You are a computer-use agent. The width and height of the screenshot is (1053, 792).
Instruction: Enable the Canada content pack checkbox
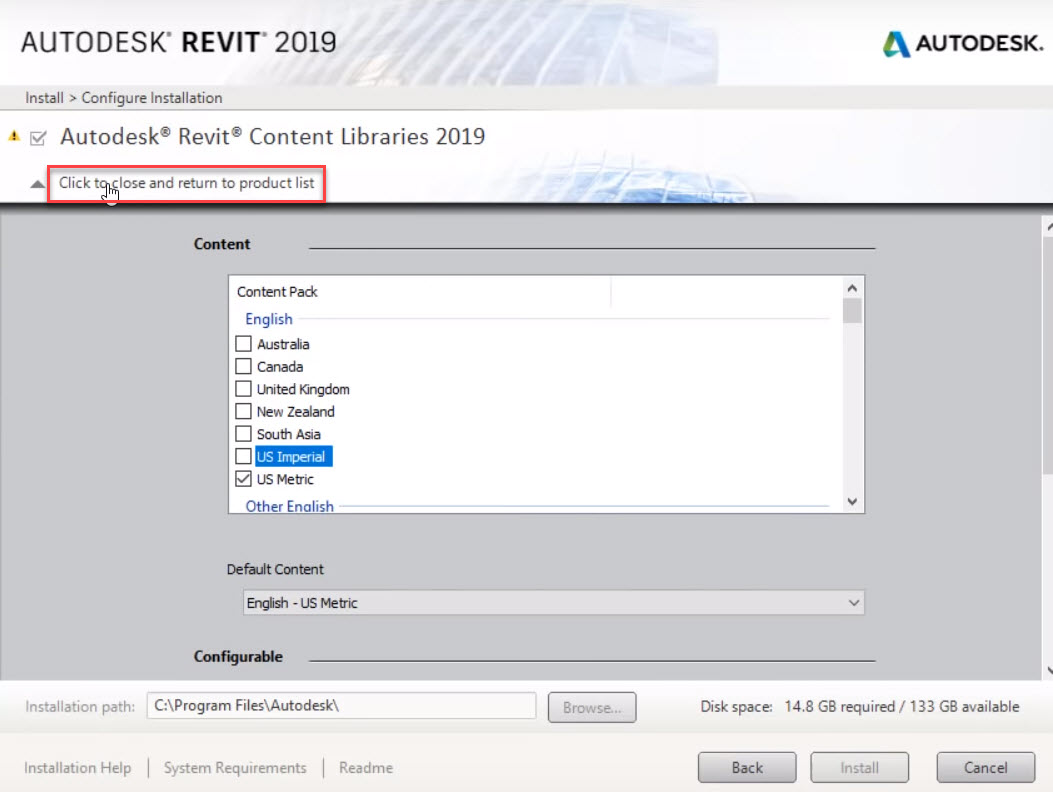244,367
